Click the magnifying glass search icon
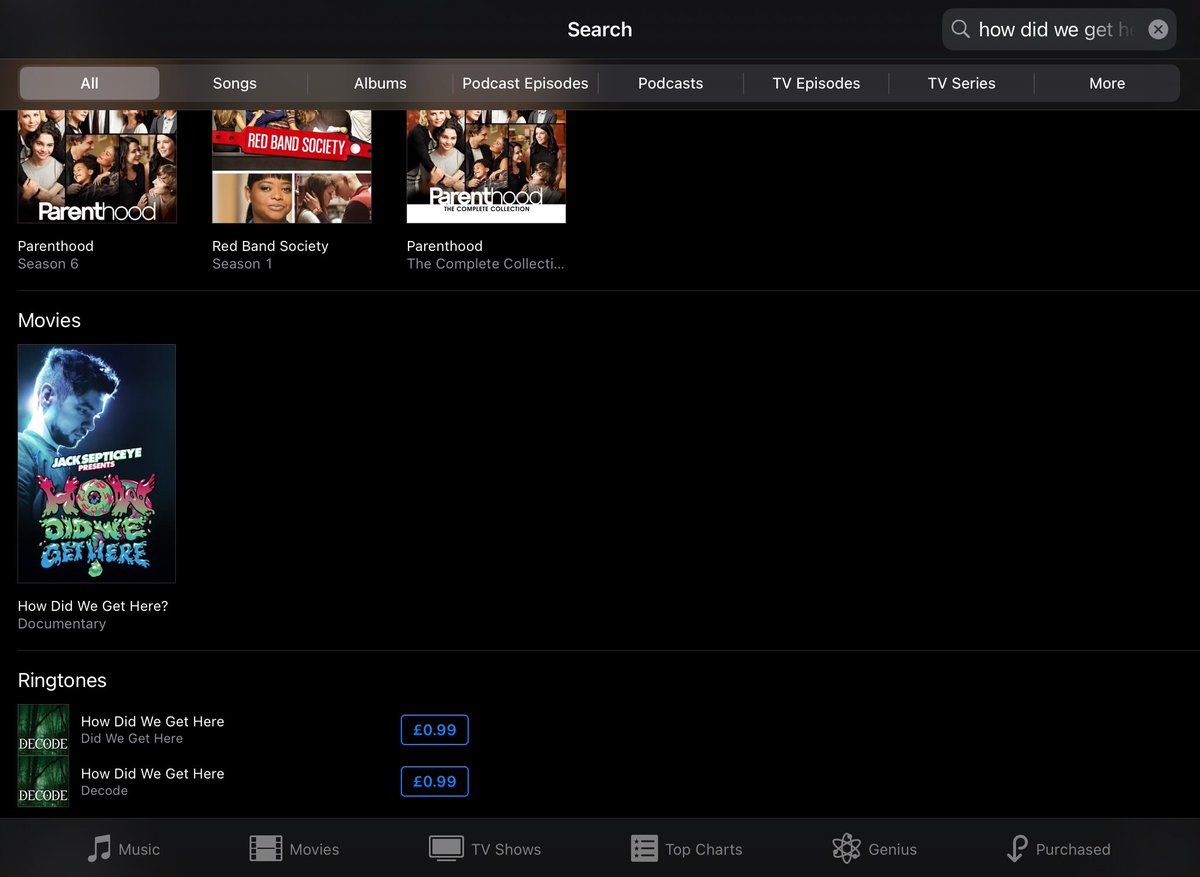Screen dimensions: 1200x877 click(x=960, y=29)
